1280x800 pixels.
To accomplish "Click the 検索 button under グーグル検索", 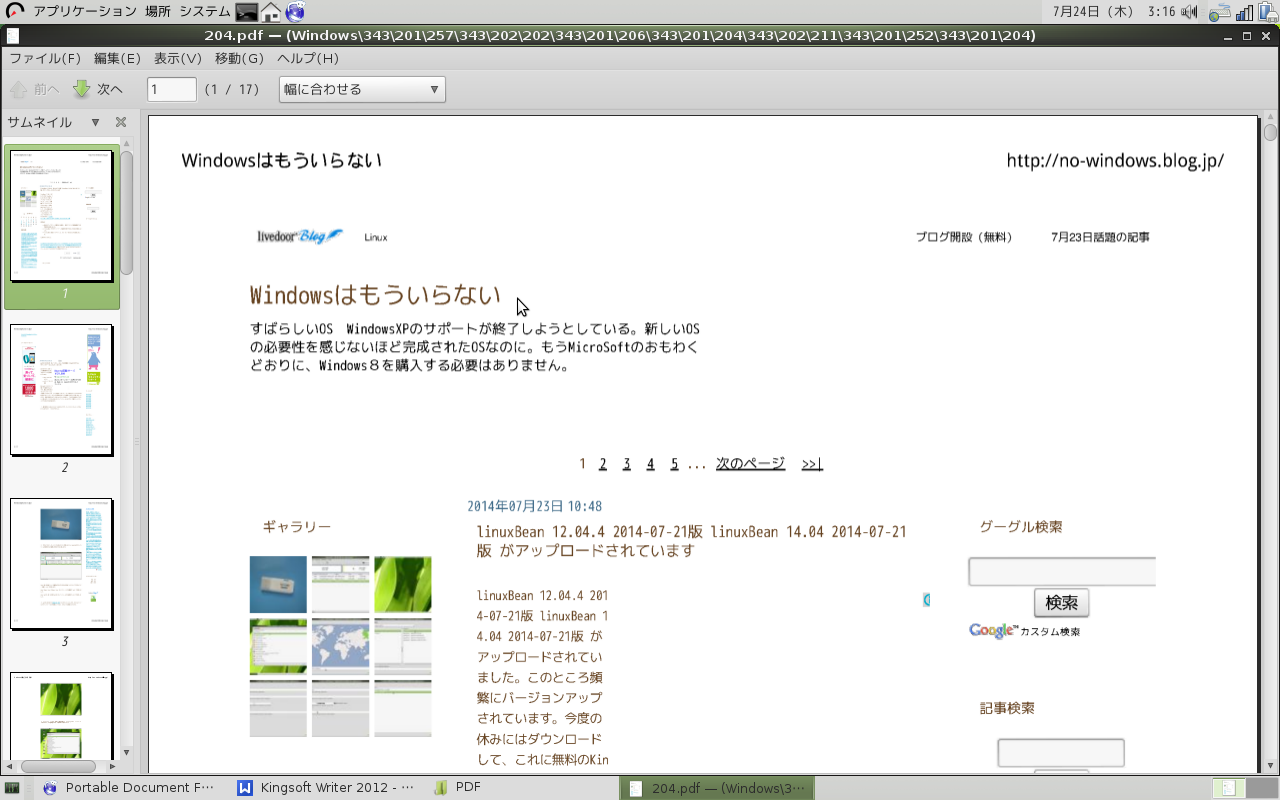I will (1061, 603).
